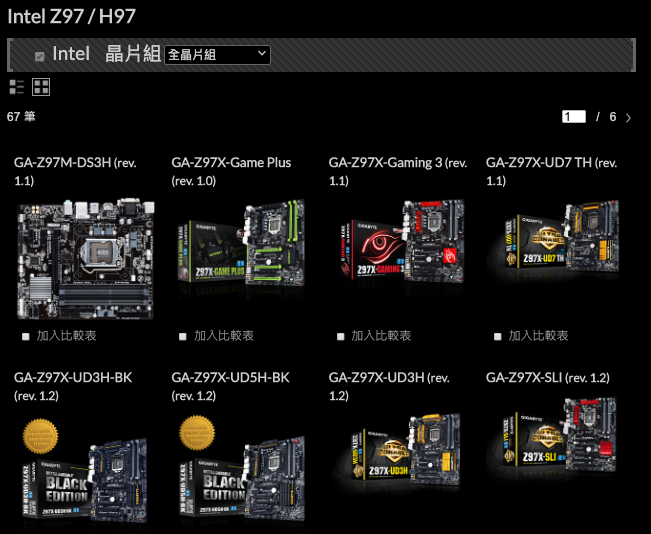651x534 pixels.
Task: Click the page number input field
Action: pyautogui.click(x=574, y=117)
